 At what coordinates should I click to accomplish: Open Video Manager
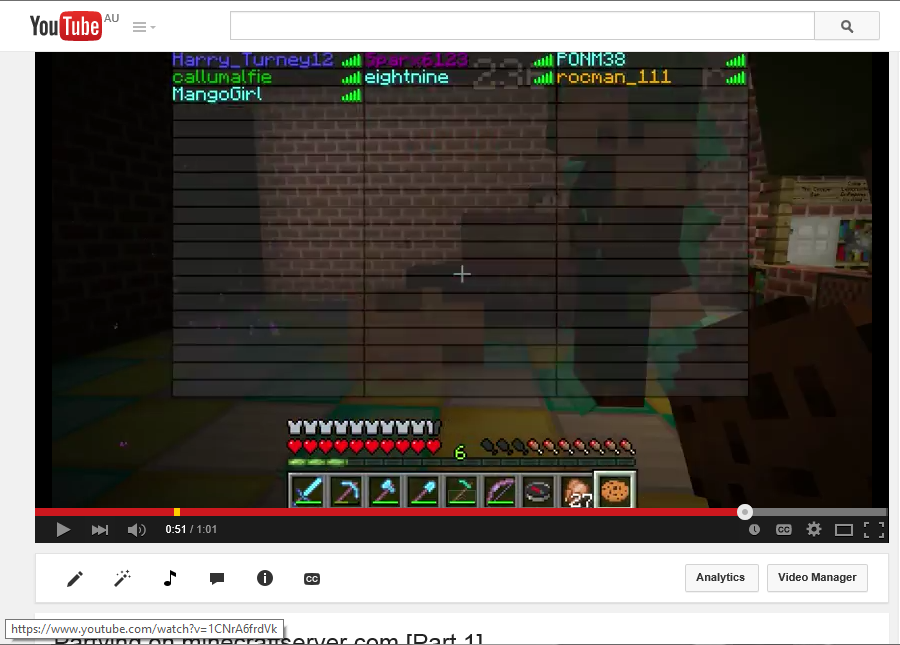817,578
